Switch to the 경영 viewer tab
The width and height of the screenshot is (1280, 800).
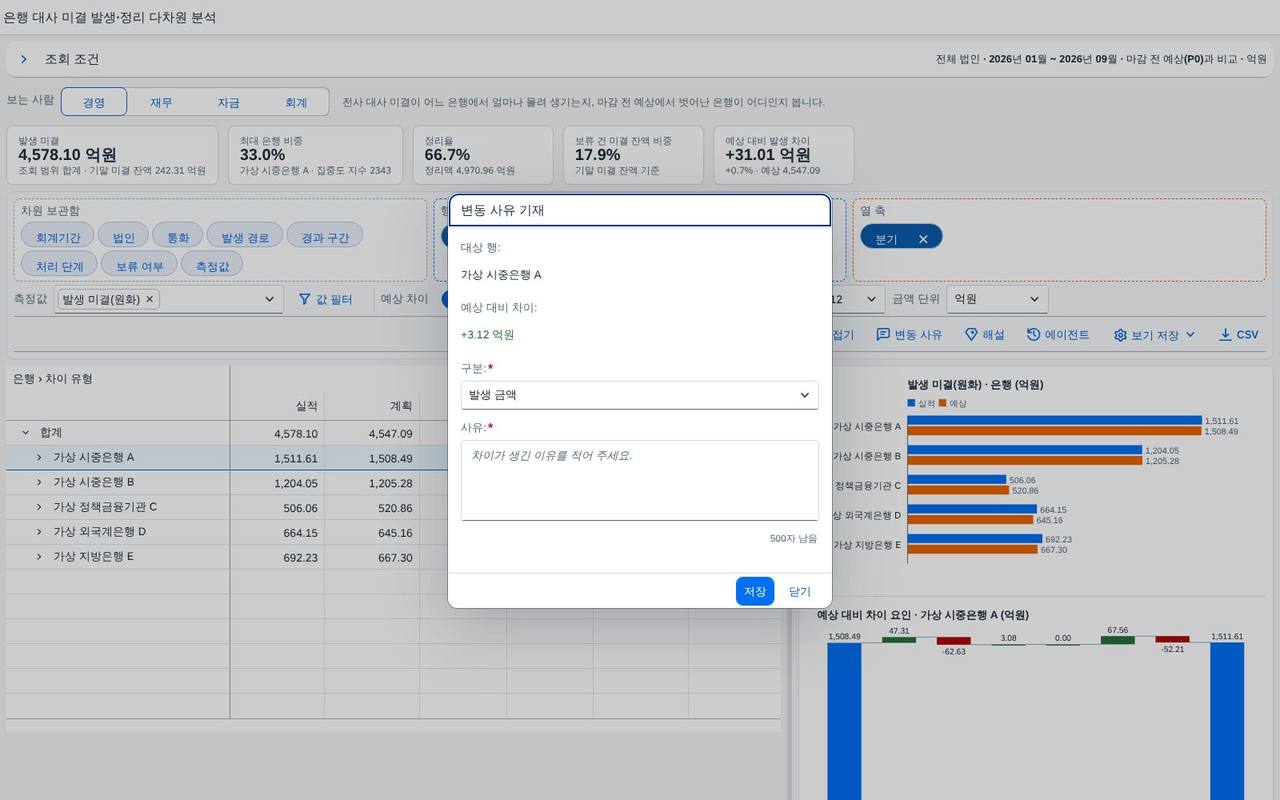coord(94,102)
